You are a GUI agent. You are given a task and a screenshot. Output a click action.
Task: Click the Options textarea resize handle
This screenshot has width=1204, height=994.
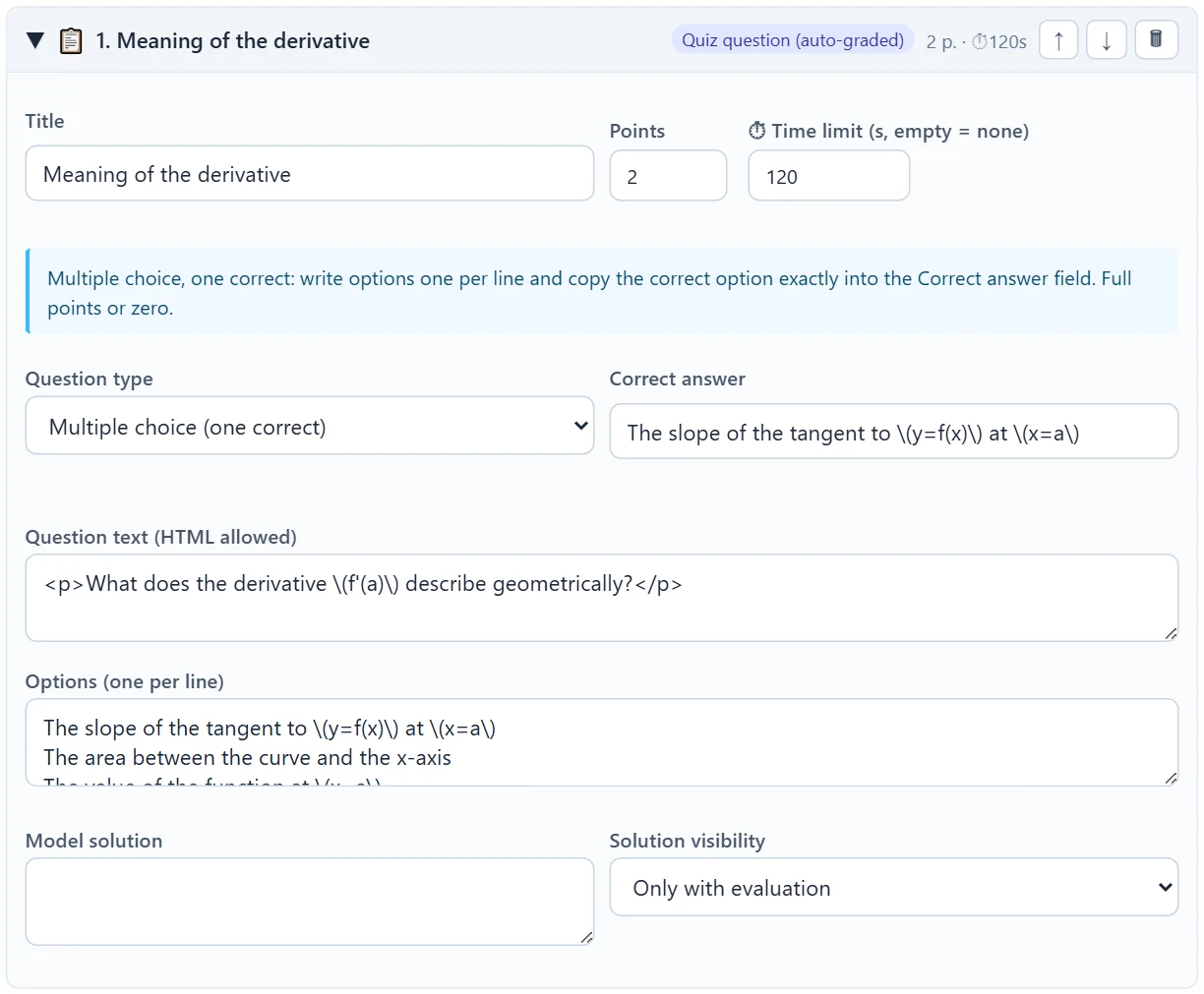pos(1171,778)
